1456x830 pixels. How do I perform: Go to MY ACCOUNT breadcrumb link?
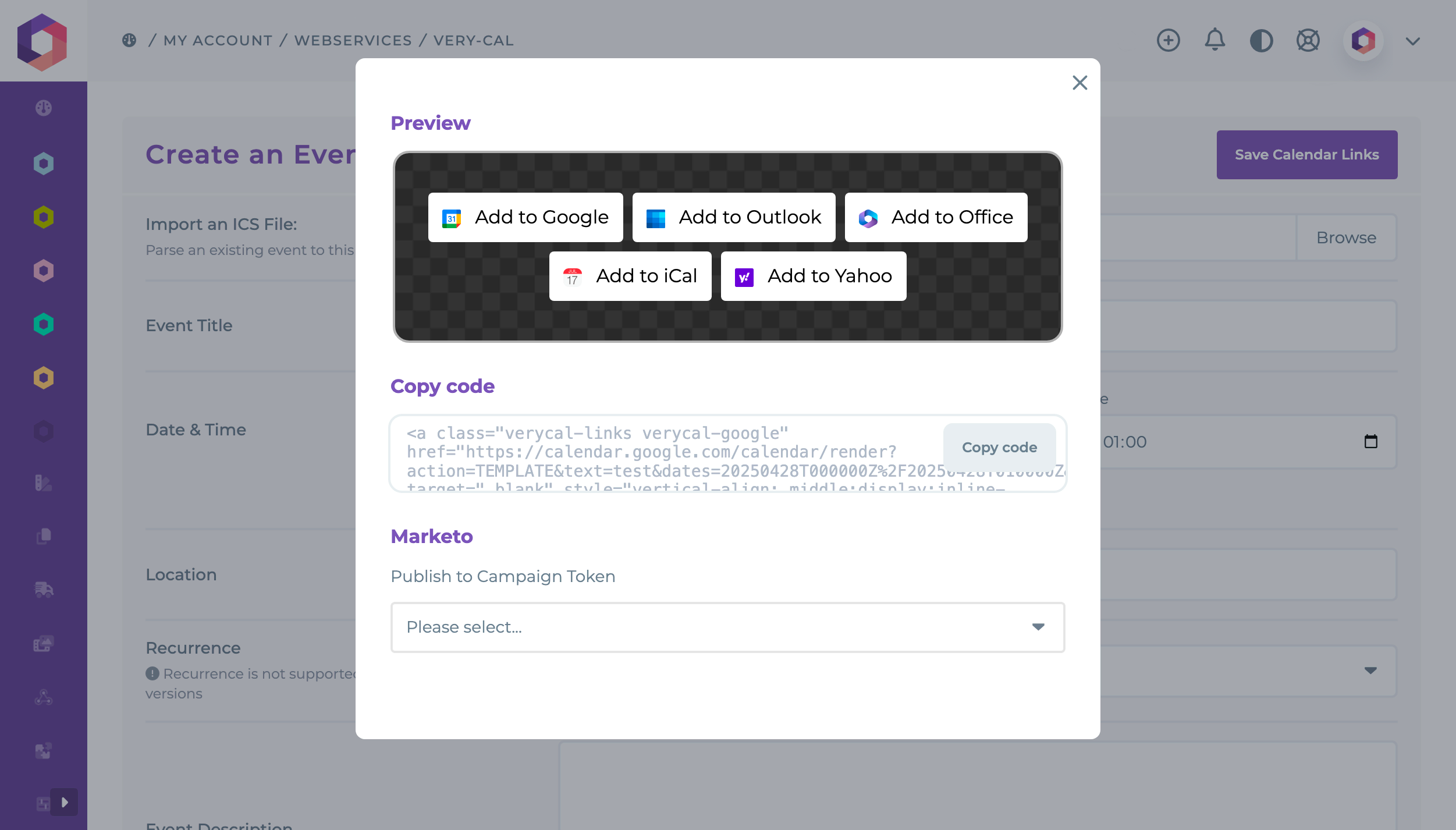coord(218,40)
